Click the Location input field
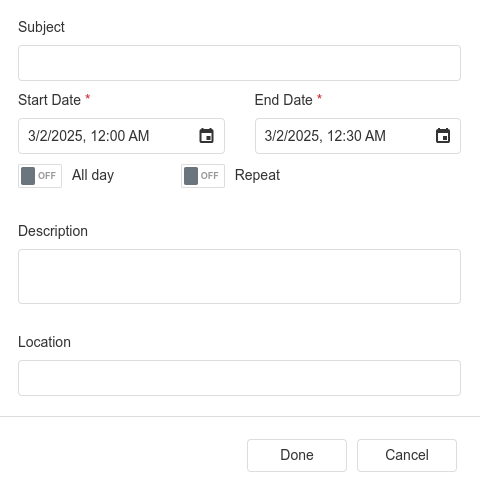The height and width of the screenshot is (490, 480). coord(239,378)
